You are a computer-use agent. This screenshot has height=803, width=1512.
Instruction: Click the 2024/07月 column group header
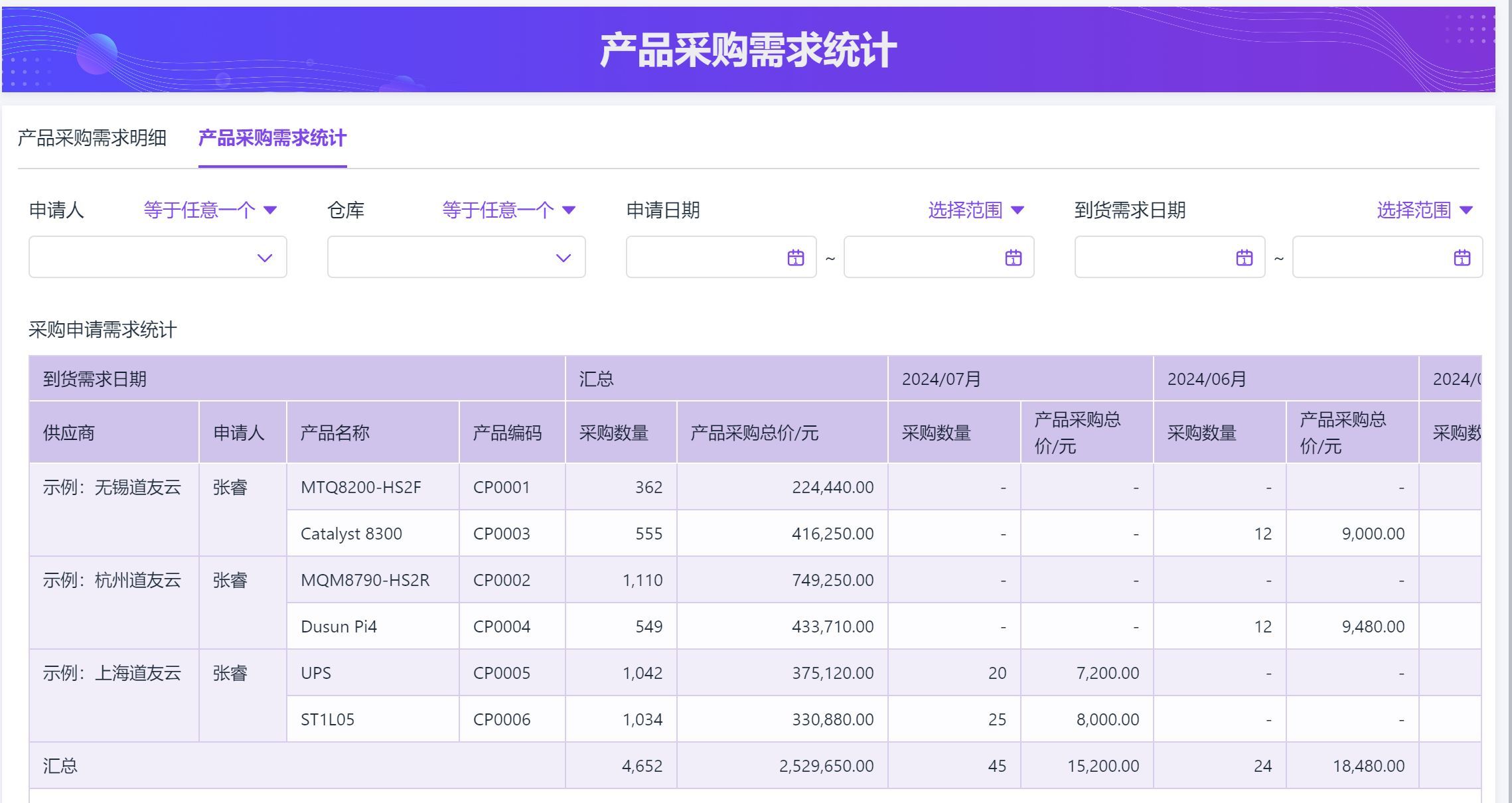[x=941, y=379]
